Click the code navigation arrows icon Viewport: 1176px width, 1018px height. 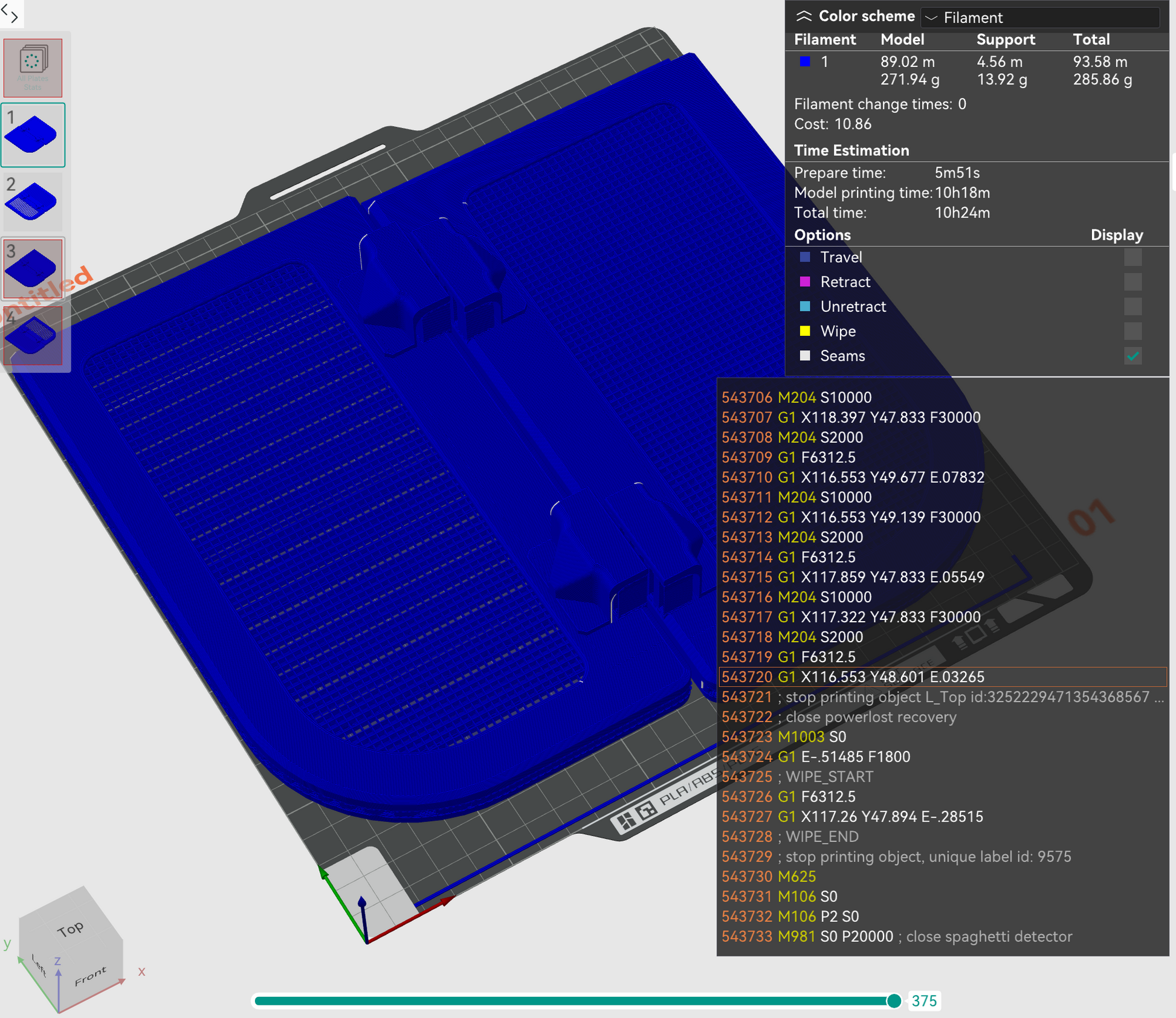click(10, 13)
